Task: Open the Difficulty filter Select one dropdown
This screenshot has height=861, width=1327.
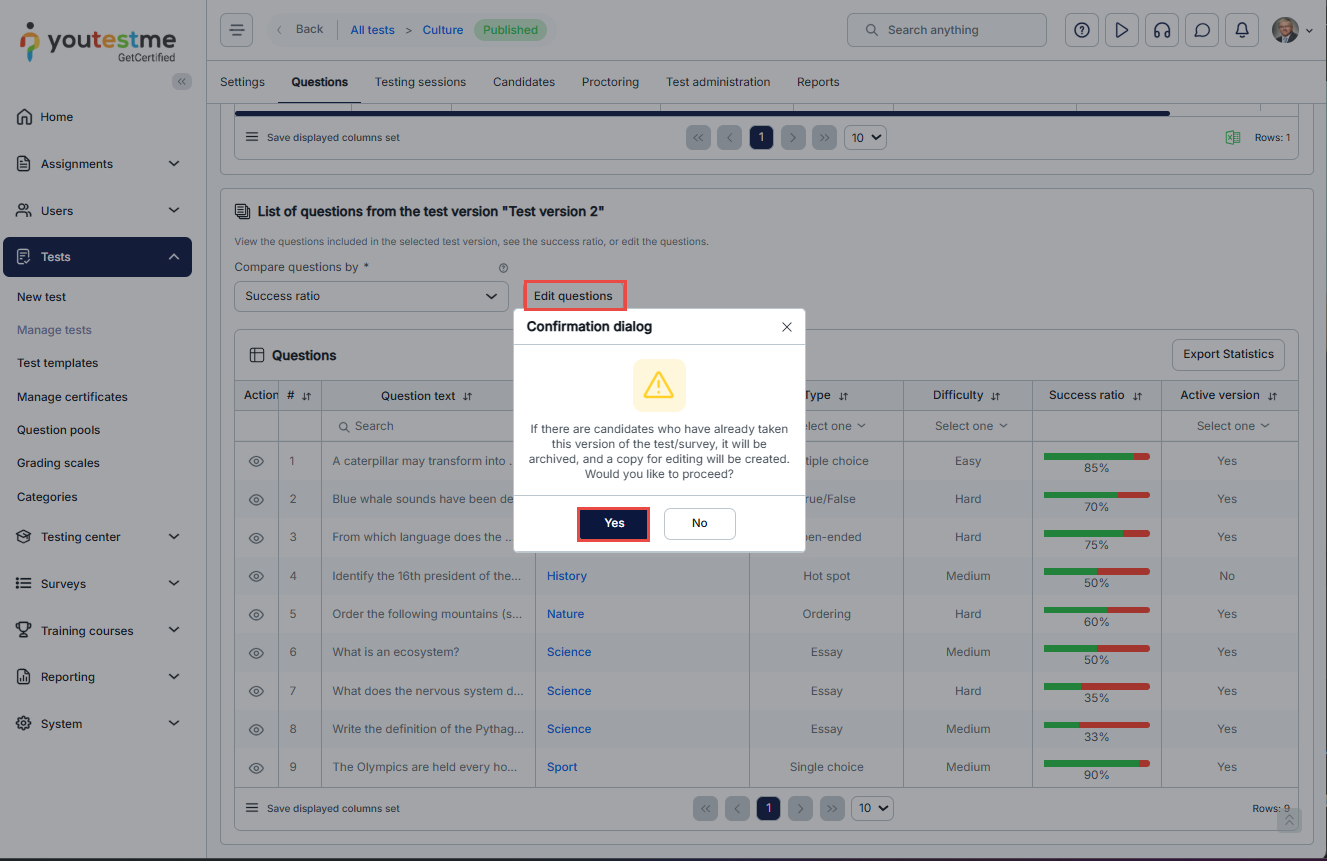Action: pos(970,426)
